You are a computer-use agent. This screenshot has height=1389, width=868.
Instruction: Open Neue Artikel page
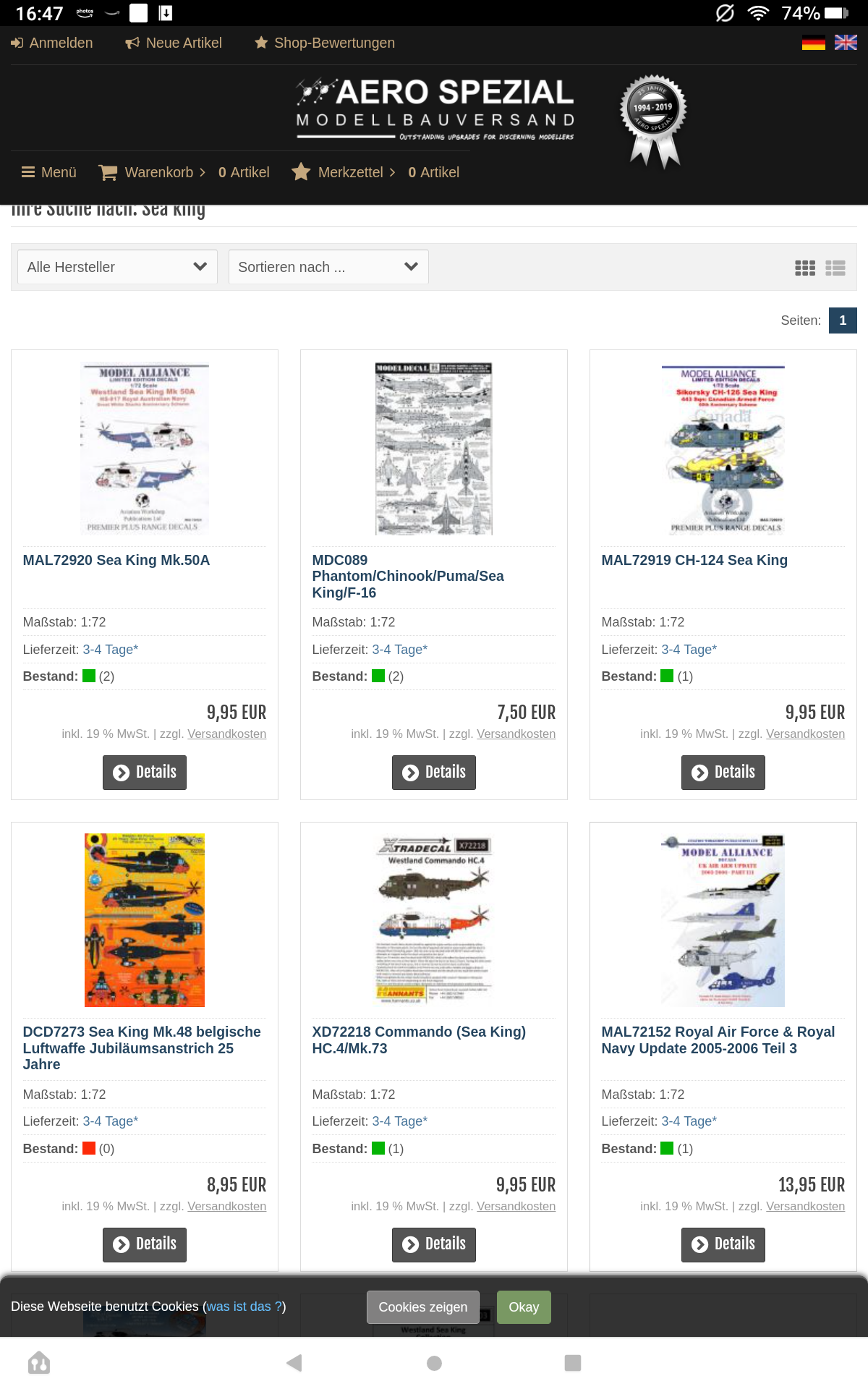(174, 43)
